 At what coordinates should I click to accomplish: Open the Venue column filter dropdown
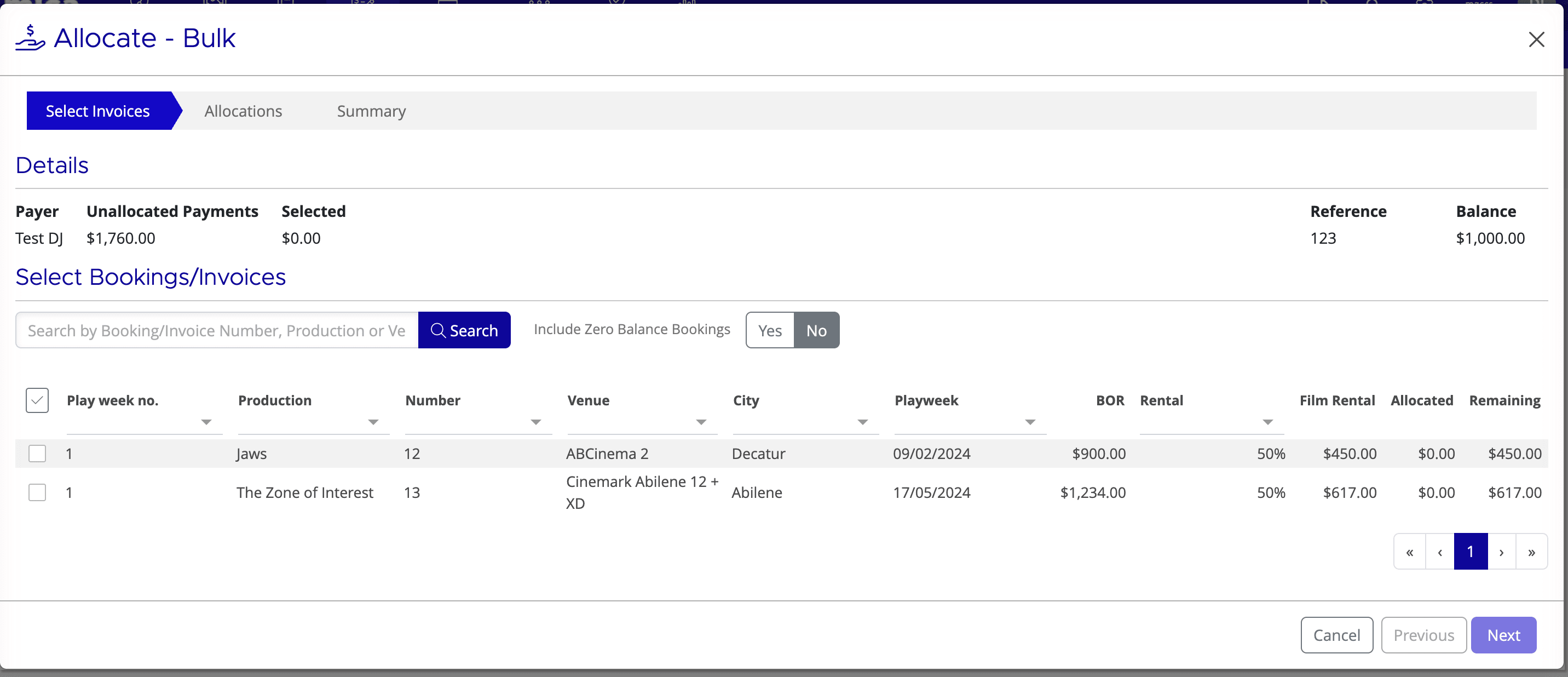pos(701,422)
